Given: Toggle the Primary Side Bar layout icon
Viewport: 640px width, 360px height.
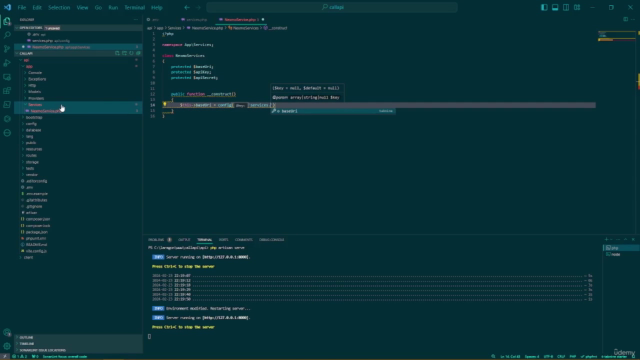Looking at the screenshot, I should click(544, 7).
